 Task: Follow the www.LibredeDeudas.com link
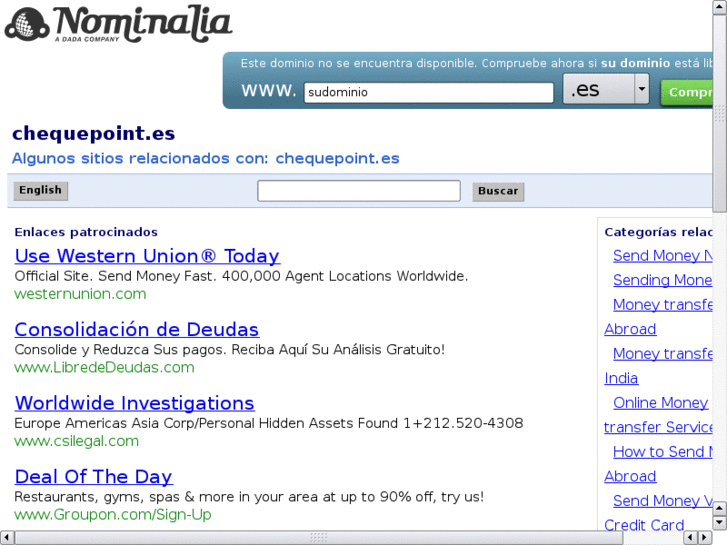click(x=104, y=367)
